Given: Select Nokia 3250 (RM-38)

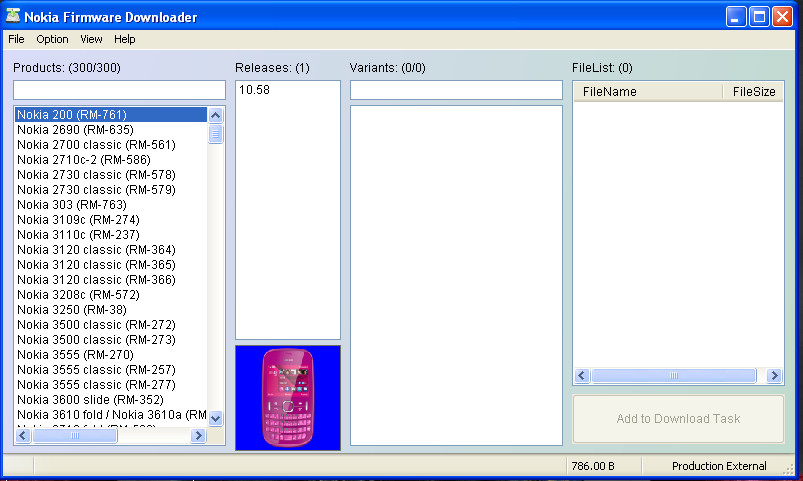Looking at the screenshot, I should click(x=111, y=309).
